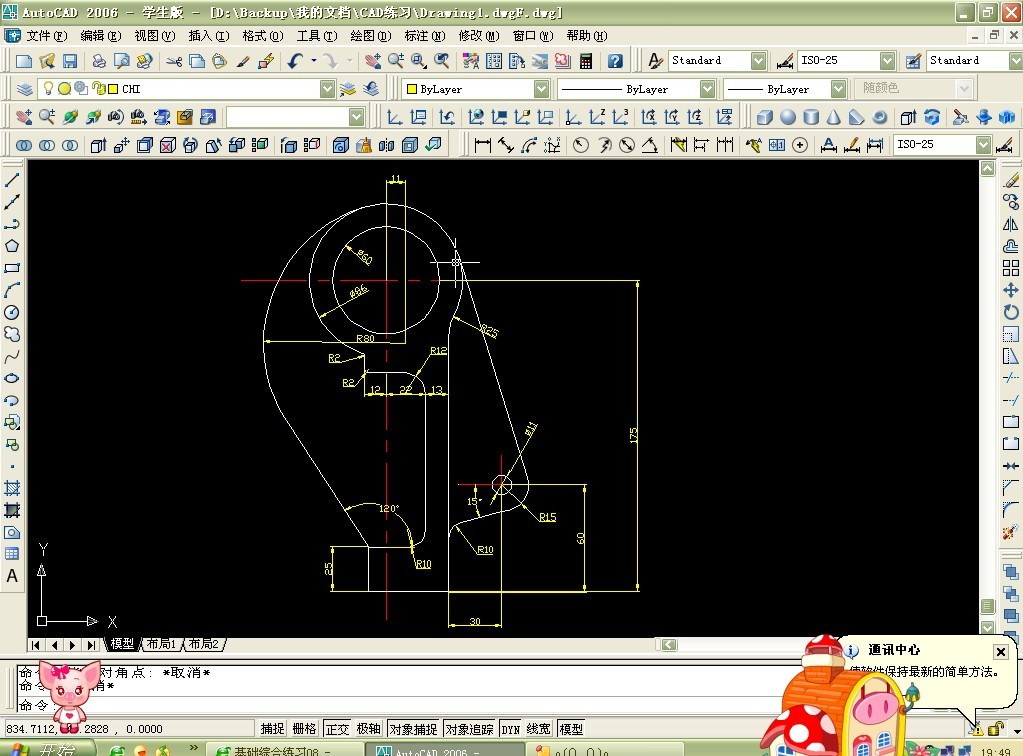This screenshot has width=1023, height=756.
Task: Go to the last layout tab arrow
Action: (91, 644)
